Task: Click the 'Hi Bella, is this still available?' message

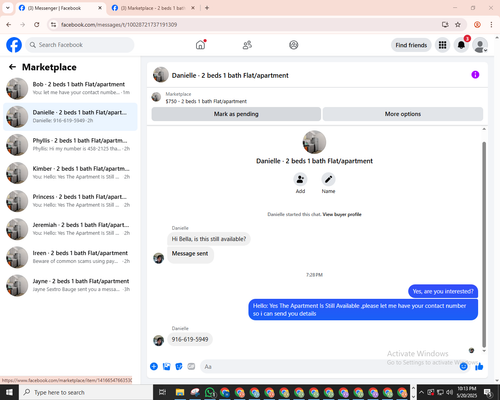Action: [x=209, y=239]
